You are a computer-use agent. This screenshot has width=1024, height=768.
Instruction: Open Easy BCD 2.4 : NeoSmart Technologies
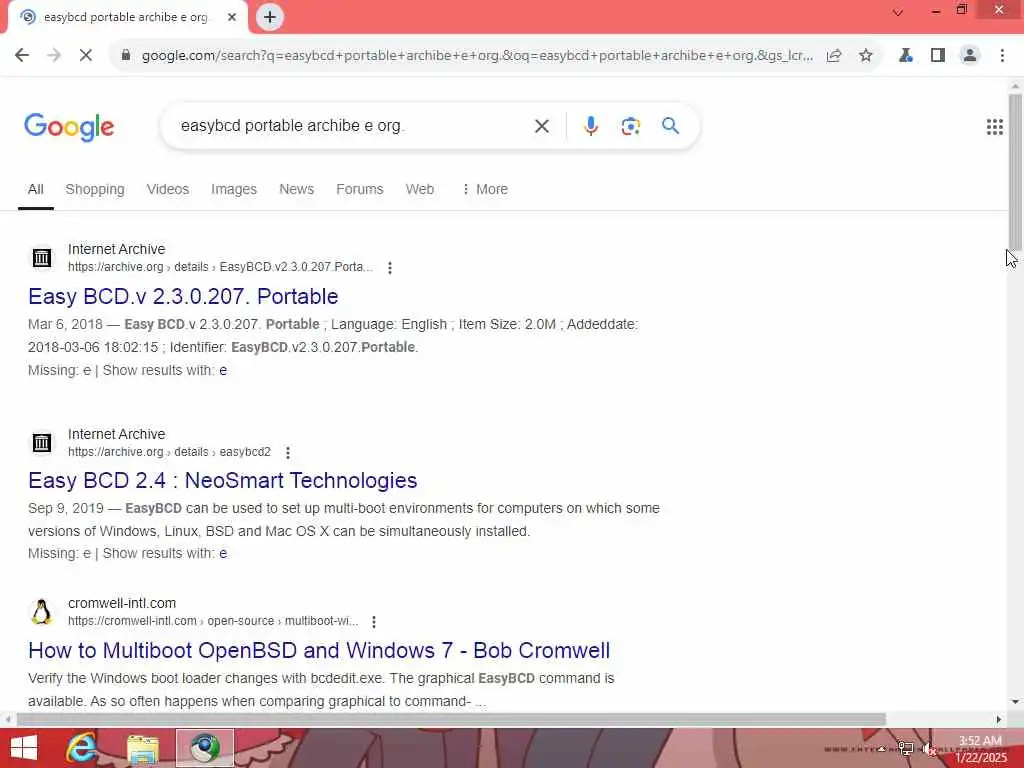223,481
